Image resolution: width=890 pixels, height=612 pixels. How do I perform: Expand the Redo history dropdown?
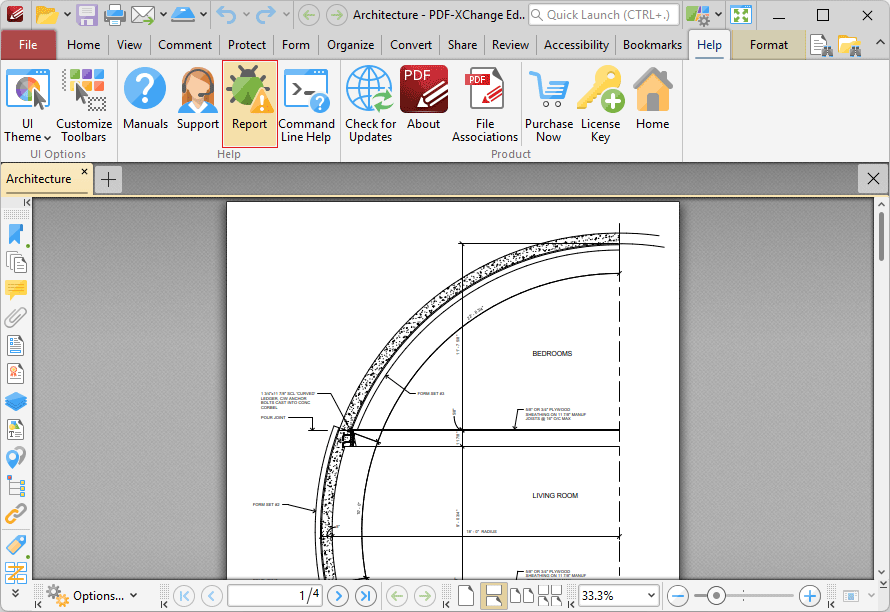pyautogui.click(x=286, y=15)
